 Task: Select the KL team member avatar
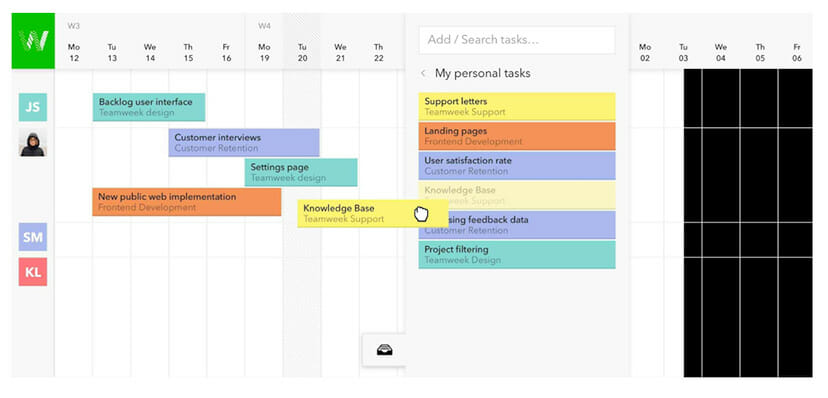33,272
